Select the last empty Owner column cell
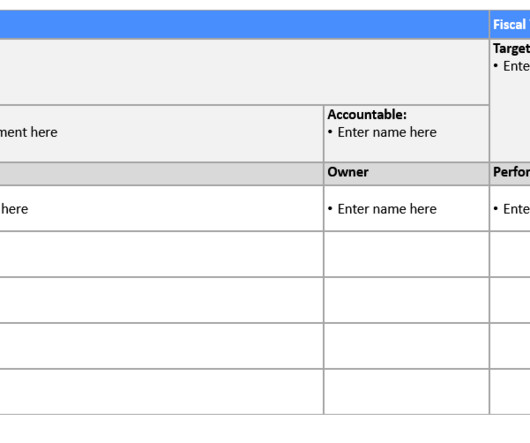The width and height of the screenshot is (530, 443). pos(406,392)
